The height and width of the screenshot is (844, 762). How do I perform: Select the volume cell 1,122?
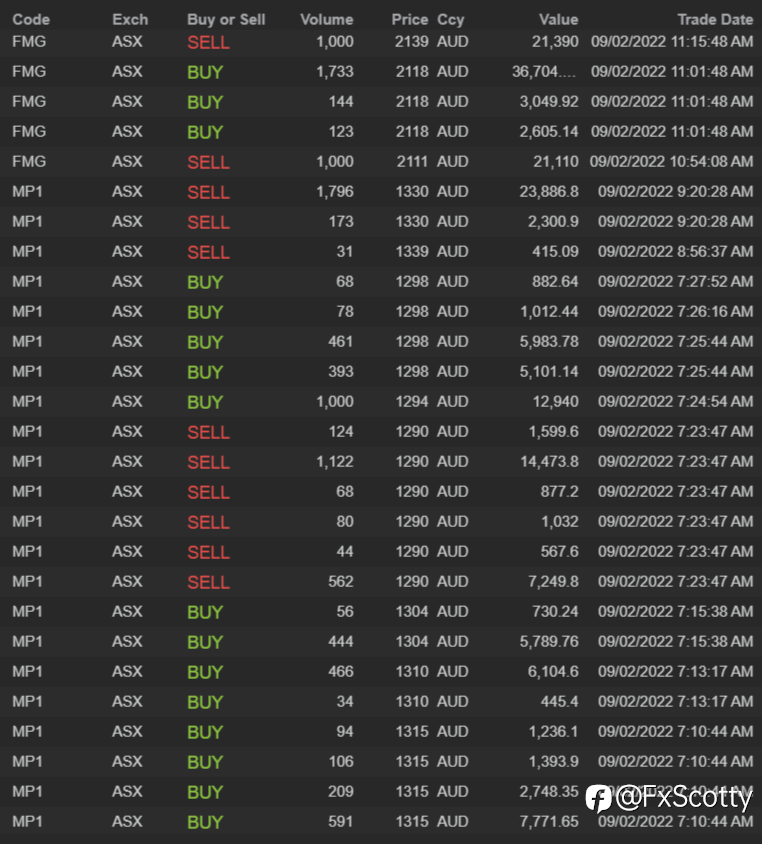(335, 462)
